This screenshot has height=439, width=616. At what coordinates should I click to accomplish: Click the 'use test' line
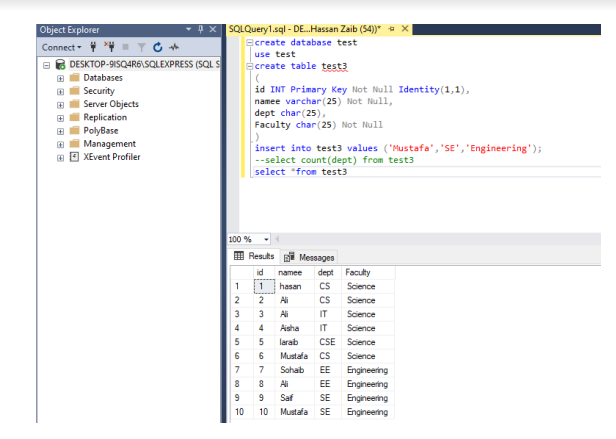coord(275,54)
